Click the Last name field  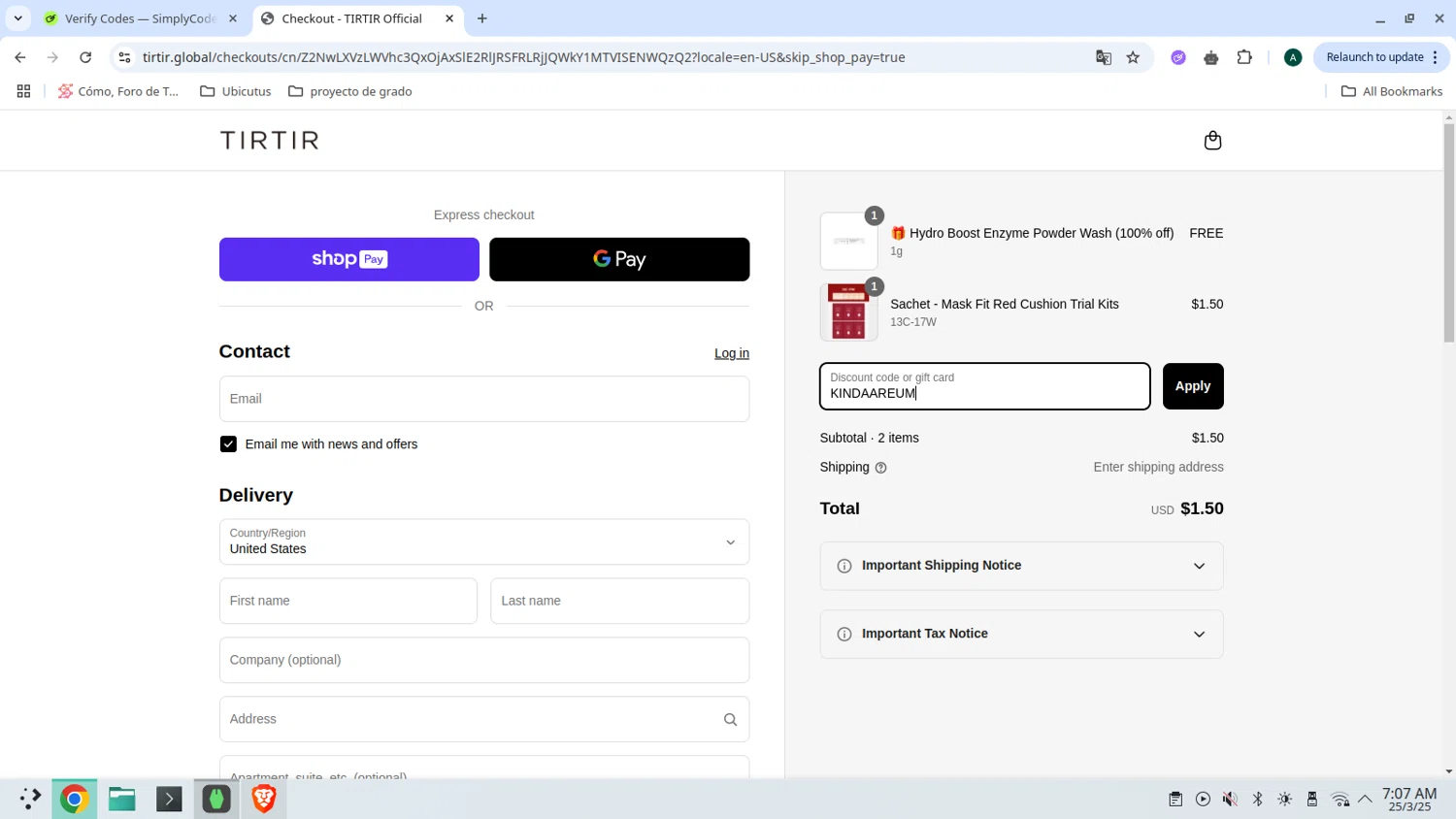pyautogui.click(x=619, y=601)
